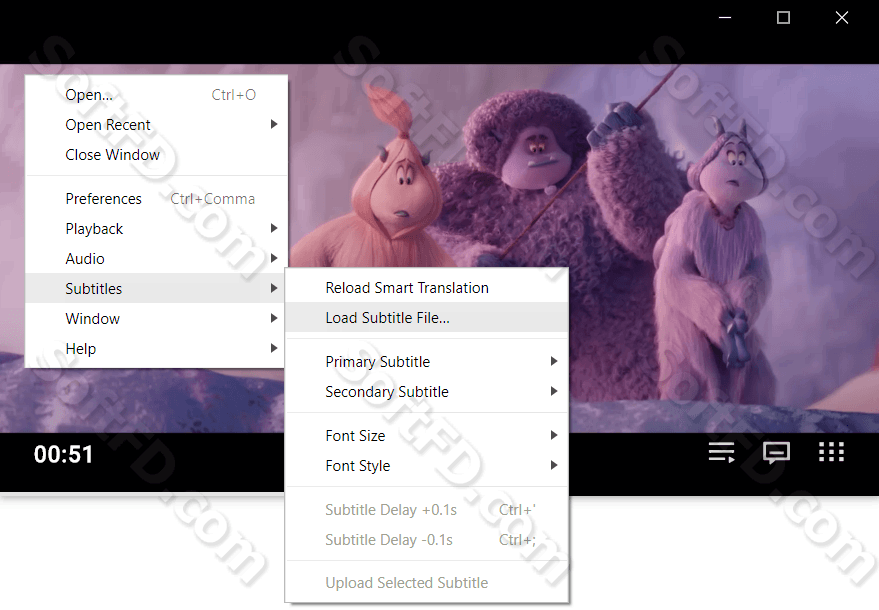This screenshot has width=879, height=610.
Task: Open the playlist queue icon
Action: tap(721, 452)
